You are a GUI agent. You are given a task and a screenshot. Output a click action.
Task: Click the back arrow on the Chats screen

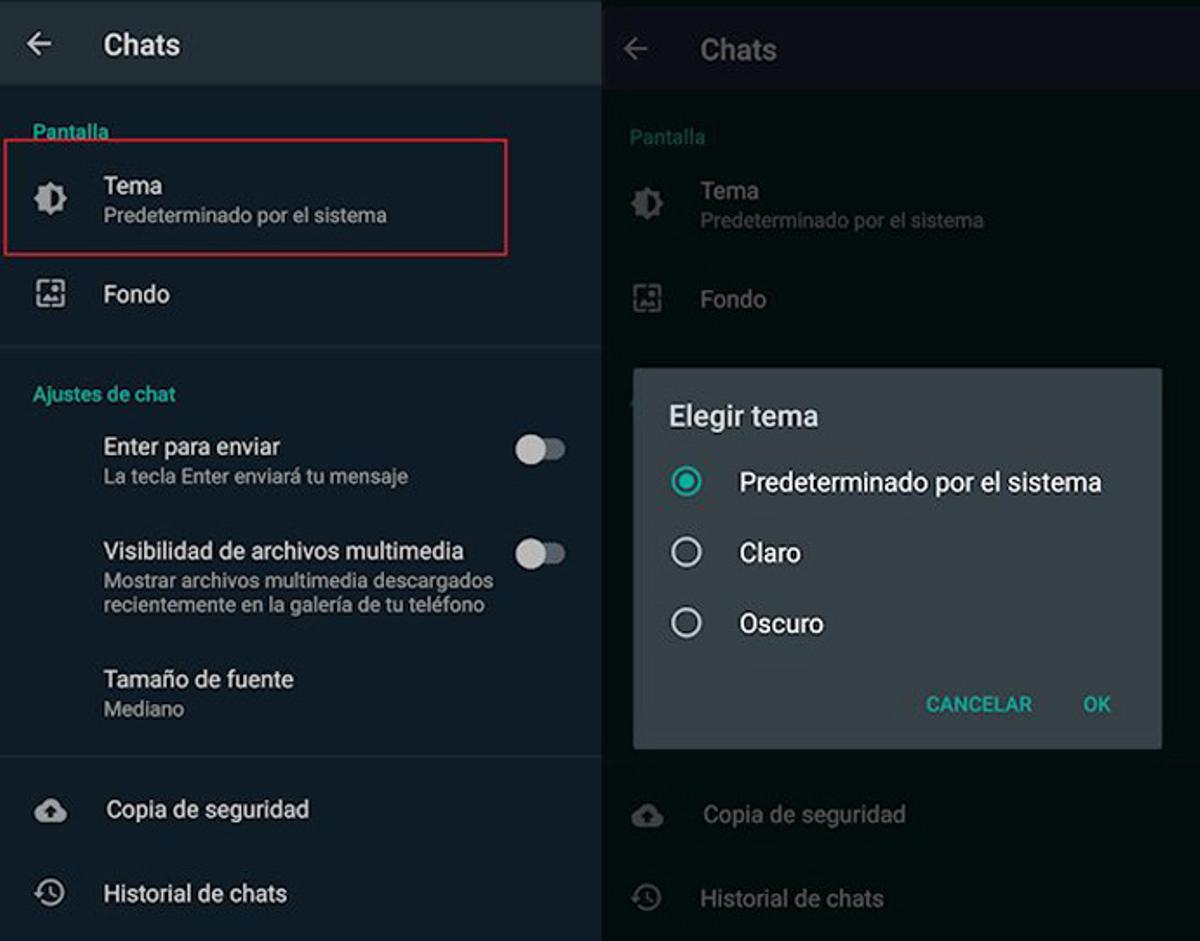click(40, 44)
